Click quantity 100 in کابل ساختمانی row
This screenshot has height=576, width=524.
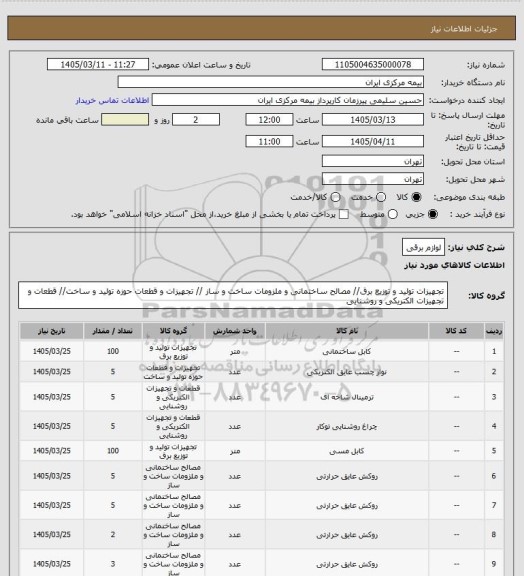click(x=113, y=352)
